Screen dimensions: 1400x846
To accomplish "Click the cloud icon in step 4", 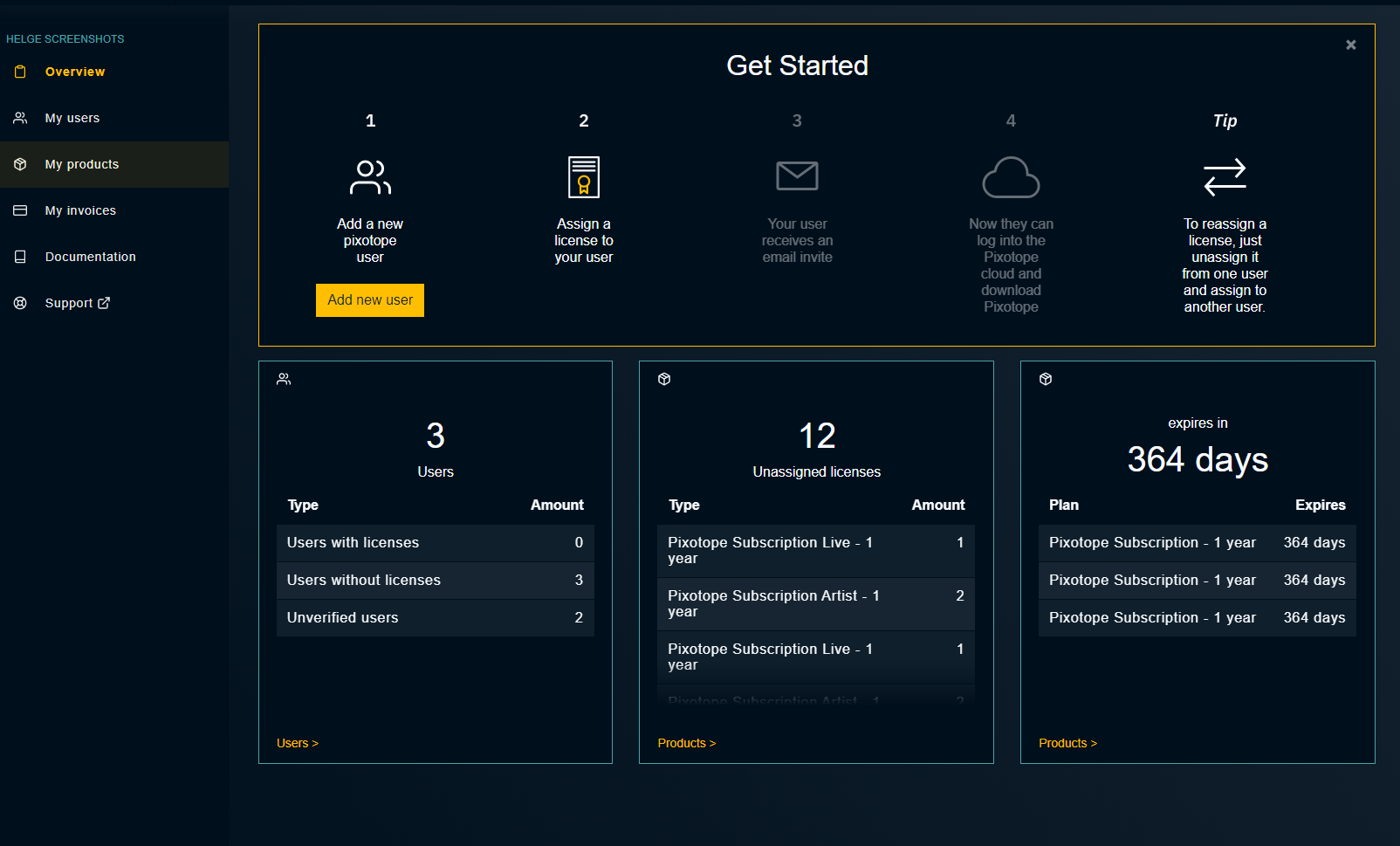I will [x=1011, y=177].
